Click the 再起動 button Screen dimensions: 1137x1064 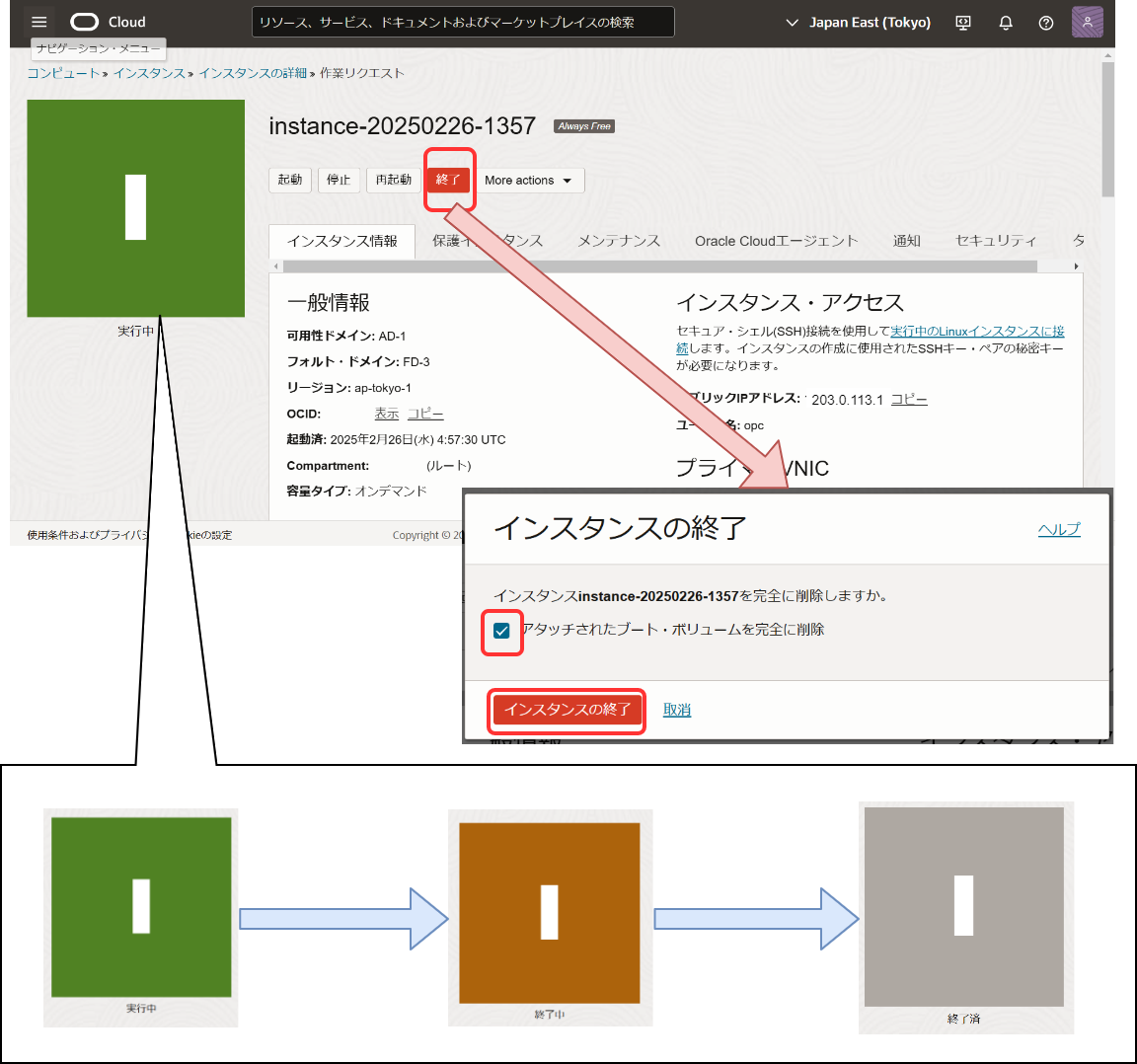[394, 180]
